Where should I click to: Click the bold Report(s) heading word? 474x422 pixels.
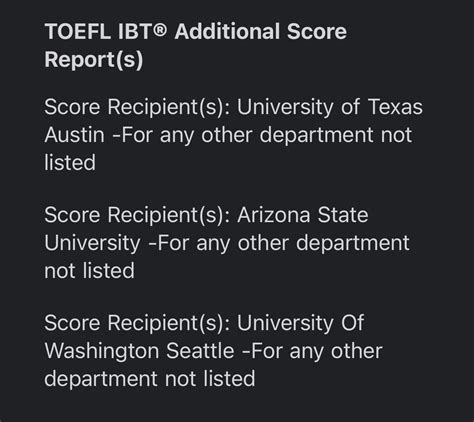(94, 60)
